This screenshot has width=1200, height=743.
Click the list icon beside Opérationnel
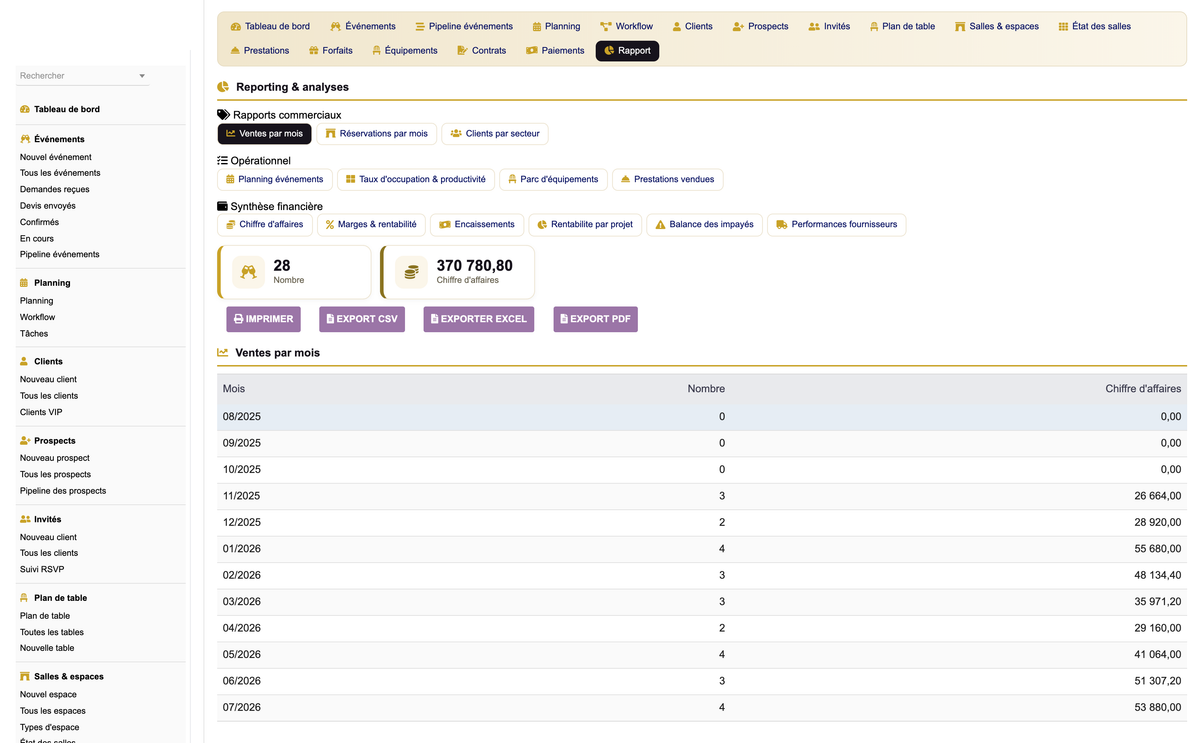[222, 160]
